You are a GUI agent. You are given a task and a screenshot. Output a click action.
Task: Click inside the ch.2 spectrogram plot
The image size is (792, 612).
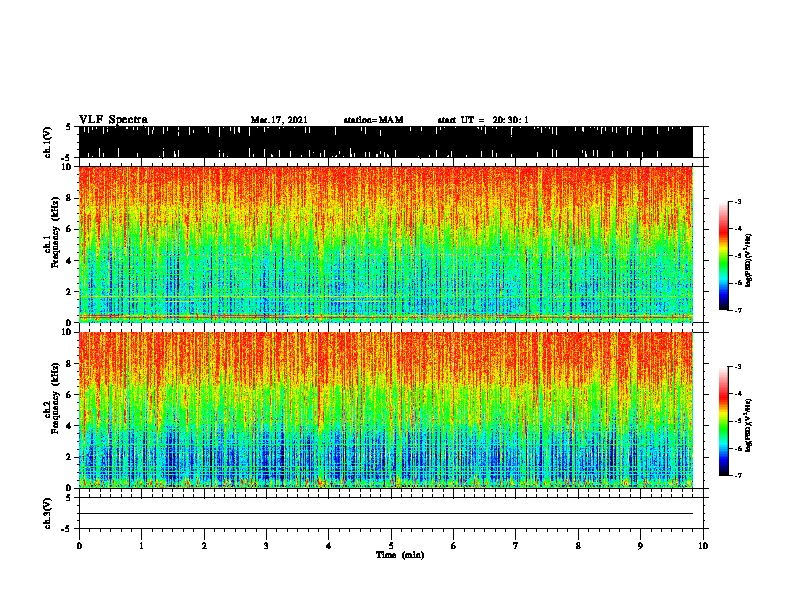(385, 410)
